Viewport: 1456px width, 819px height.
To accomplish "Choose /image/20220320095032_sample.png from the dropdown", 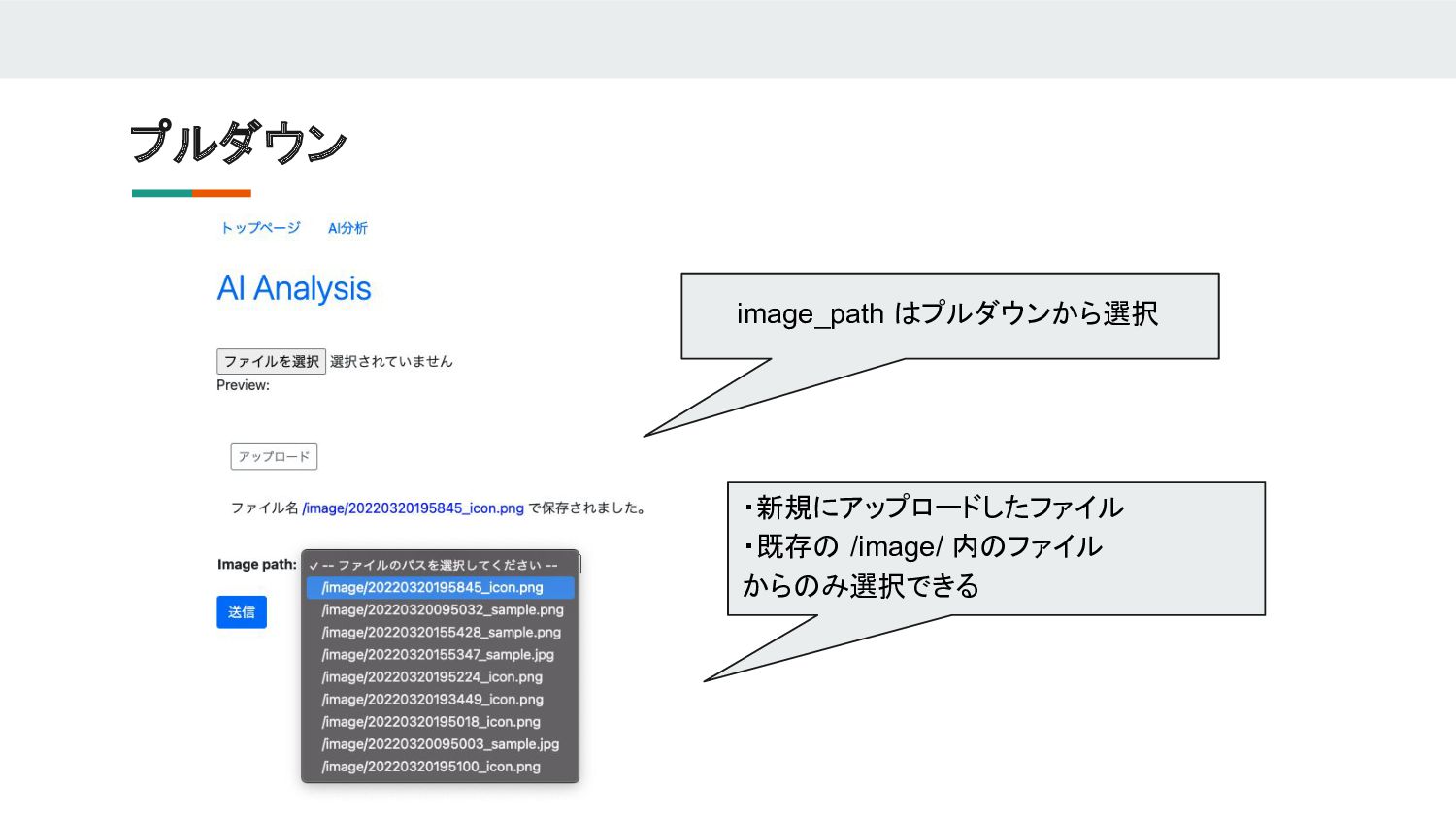I will coord(441,609).
